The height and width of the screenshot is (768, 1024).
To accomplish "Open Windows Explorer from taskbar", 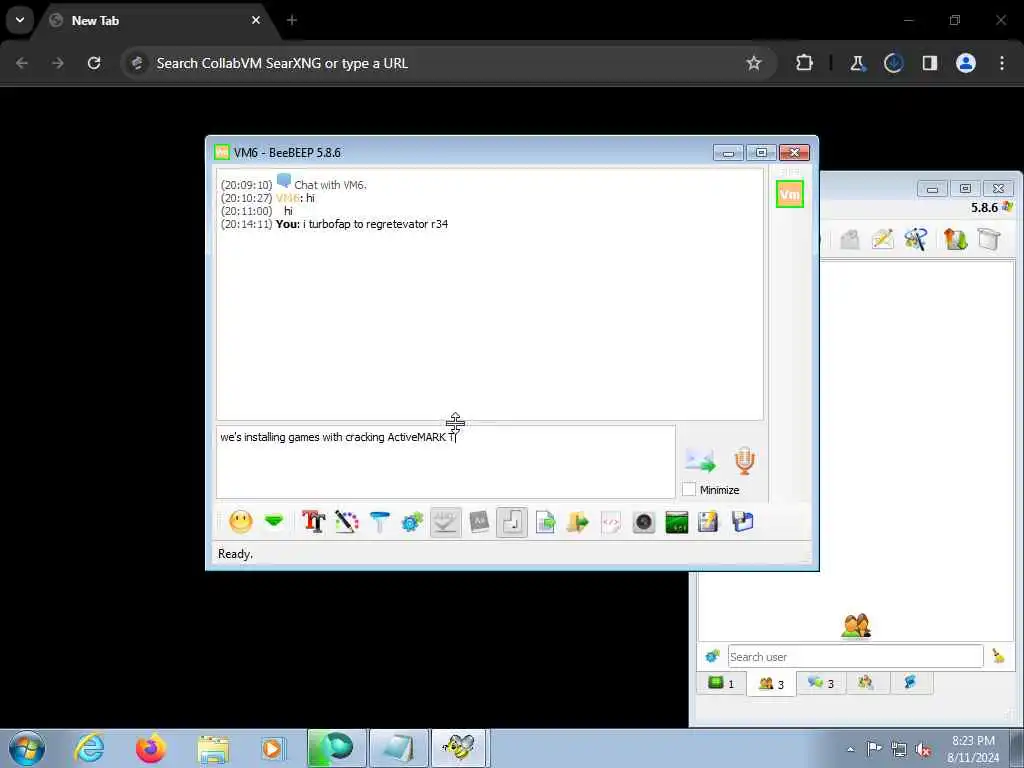I will pyautogui.click(x=213, y=749).
